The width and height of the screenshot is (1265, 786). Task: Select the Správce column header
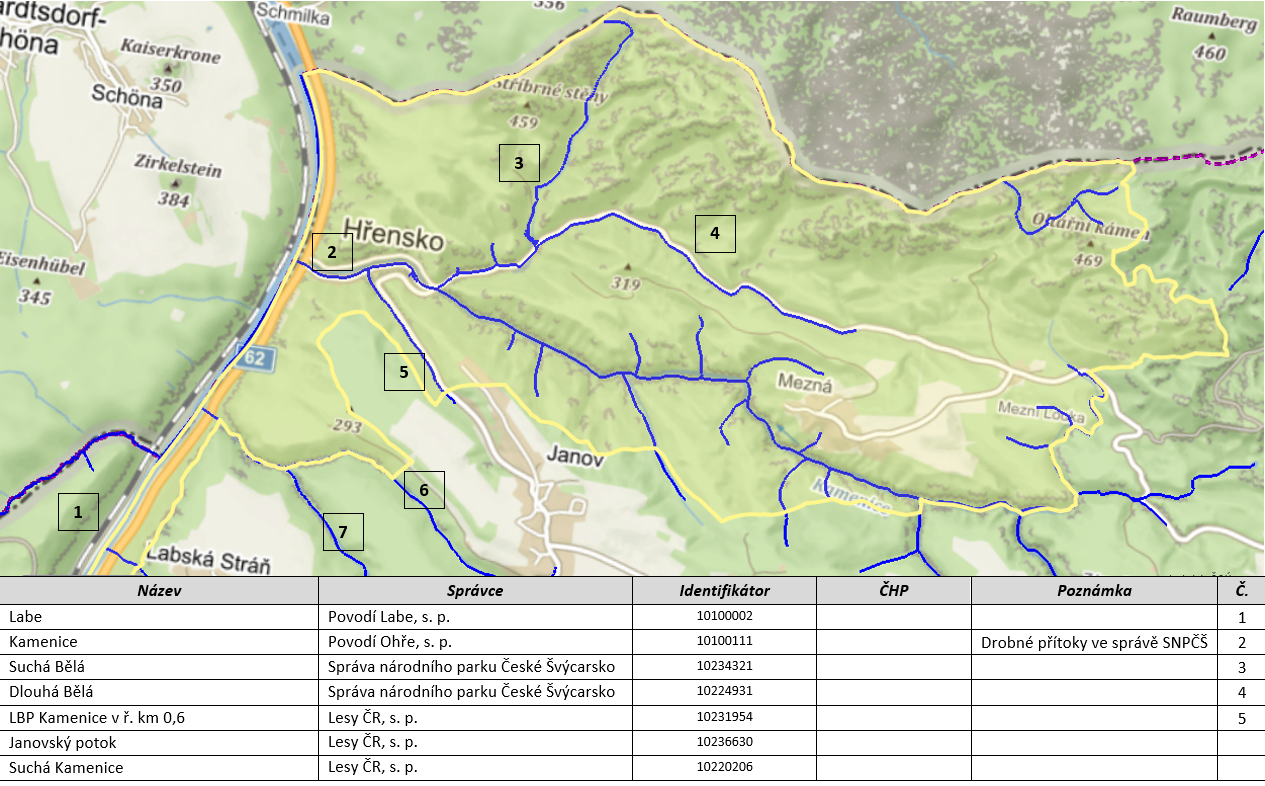475,591
